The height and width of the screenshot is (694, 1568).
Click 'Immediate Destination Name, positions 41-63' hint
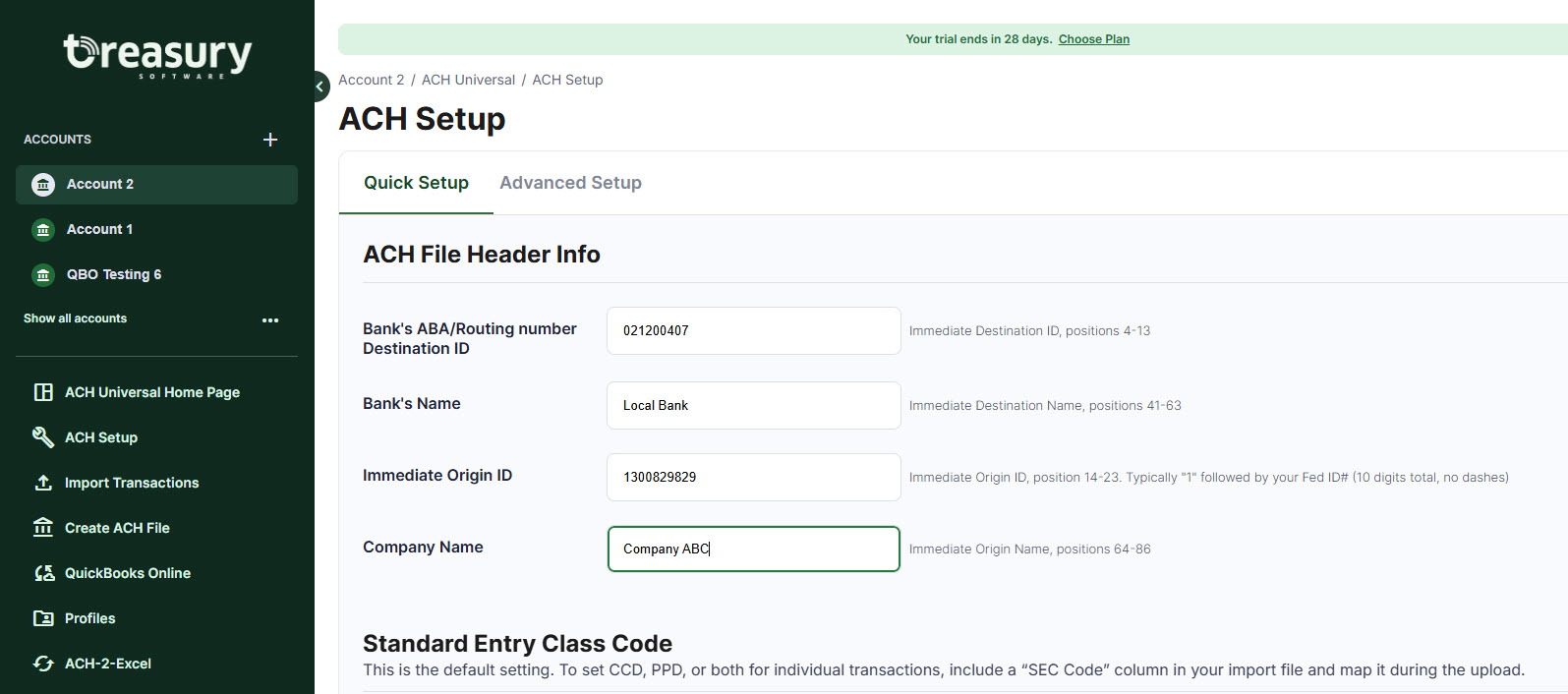(1045, 406)
